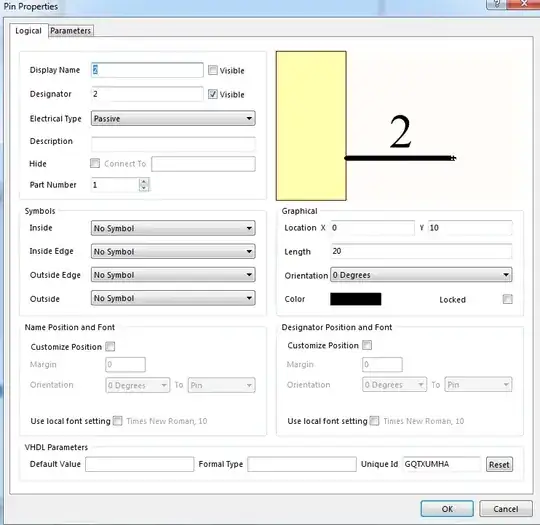This screenshot has width=540, height=525.
Task: Enable Customize Position for Name
Action: point(110,346)
